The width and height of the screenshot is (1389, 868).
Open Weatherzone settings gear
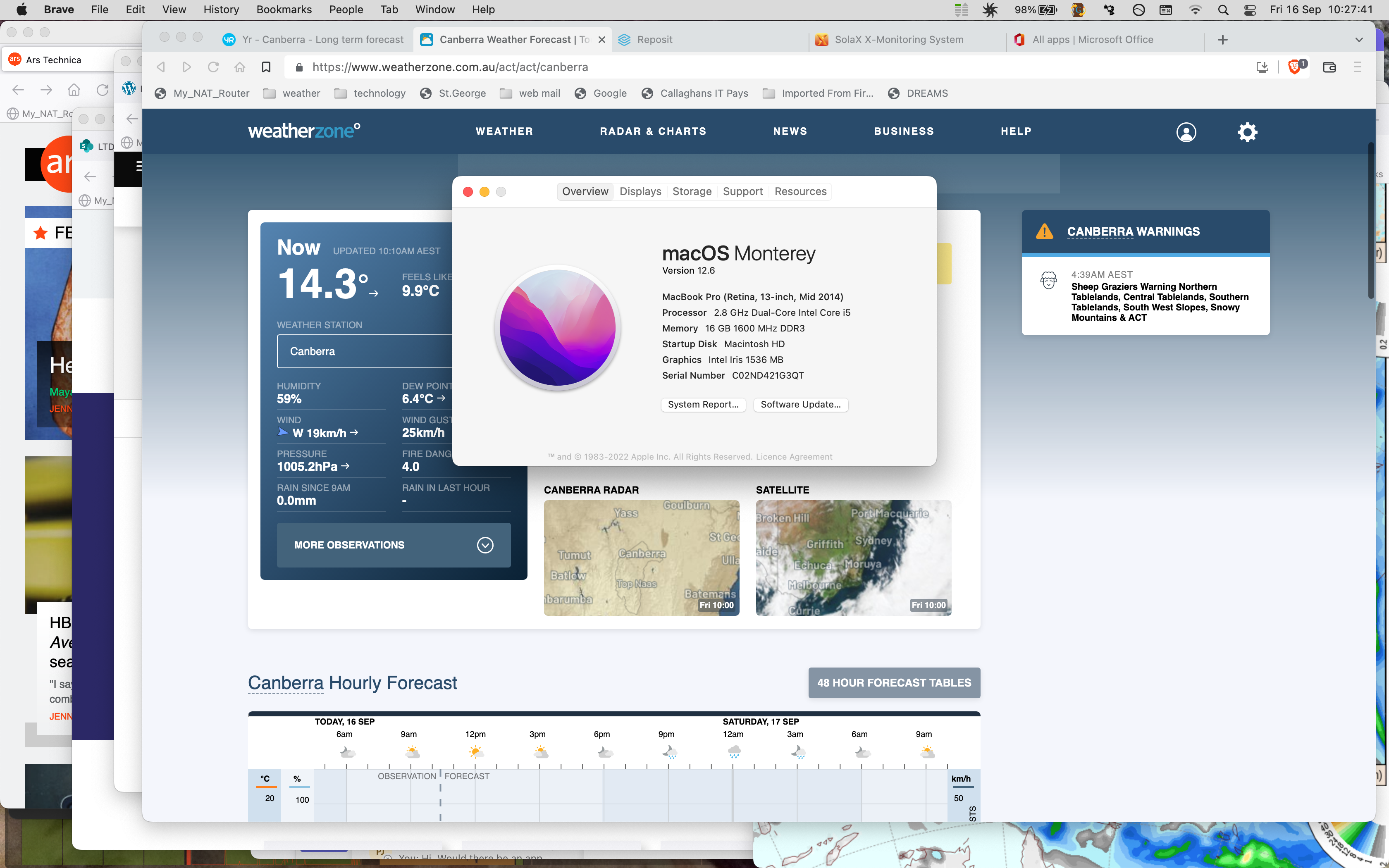1247,132
